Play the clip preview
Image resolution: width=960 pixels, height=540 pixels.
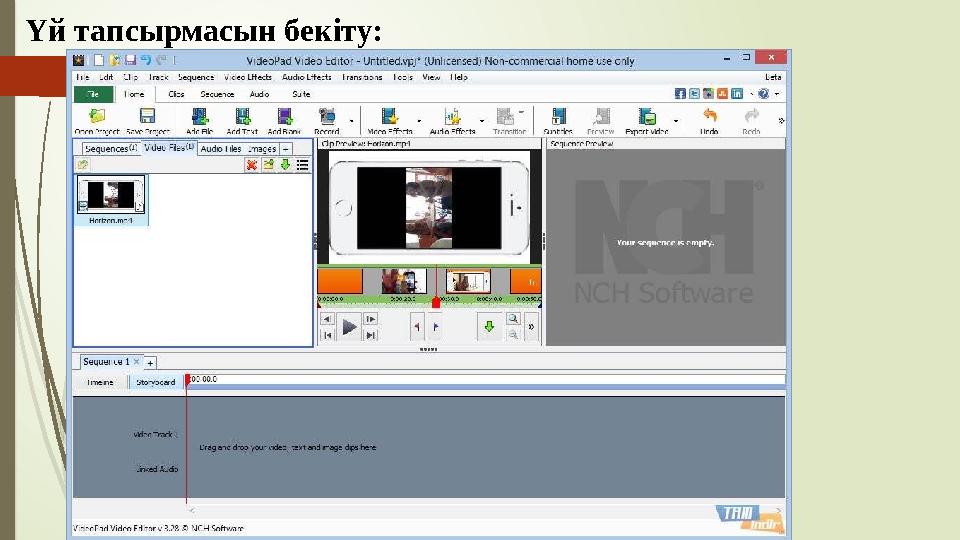[x=350, y=328]
